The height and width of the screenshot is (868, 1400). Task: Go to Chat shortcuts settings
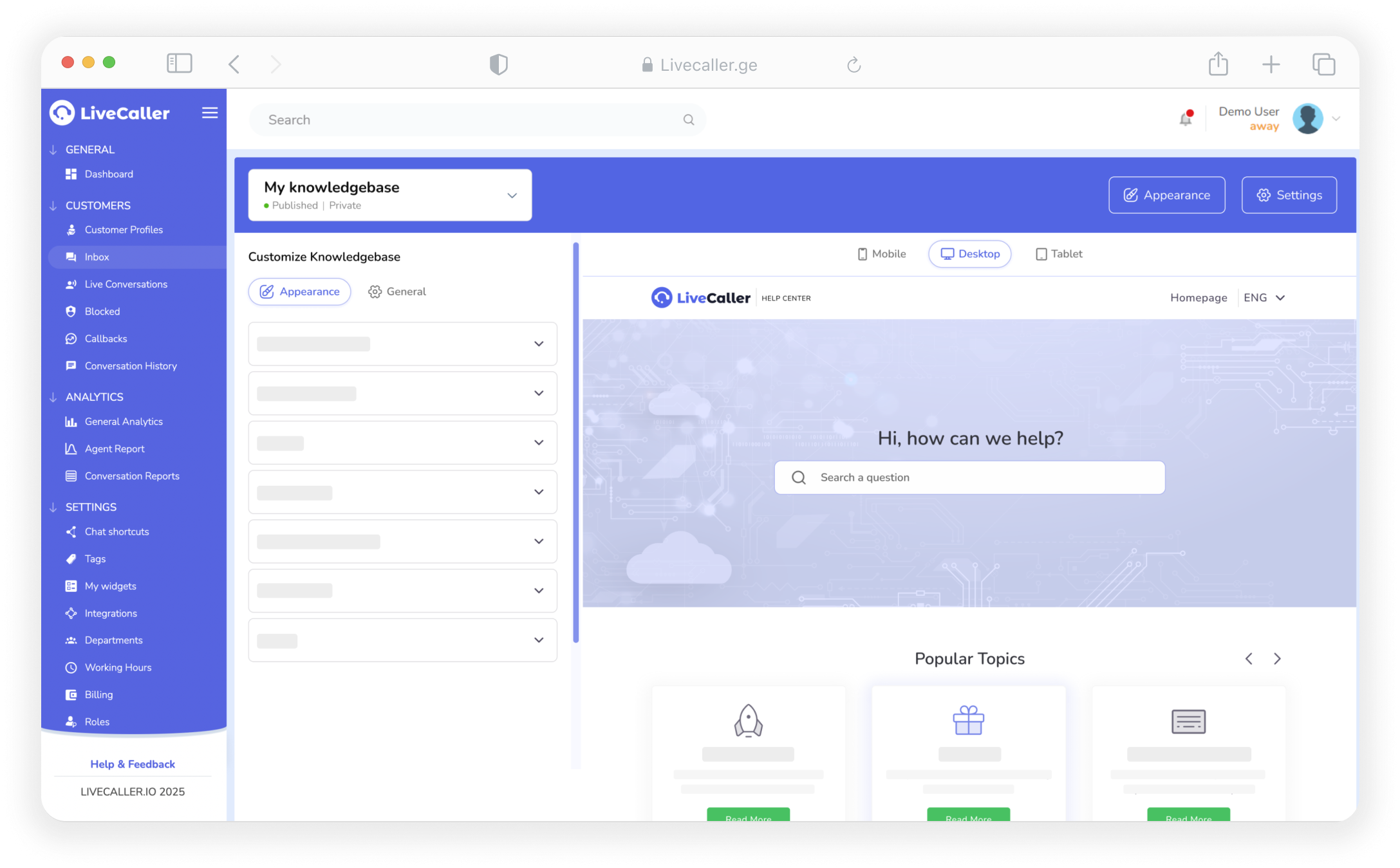(x=117, y=531)
